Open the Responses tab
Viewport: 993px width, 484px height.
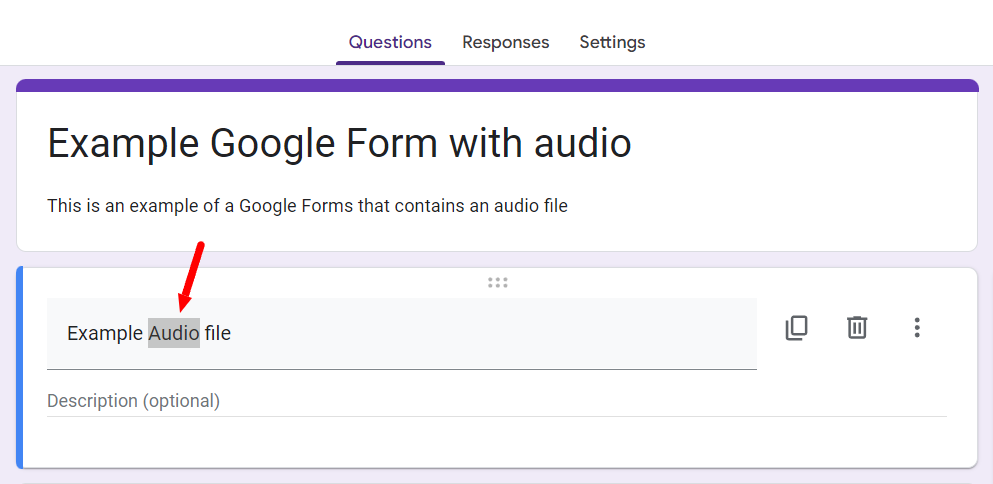click(505, 42)
